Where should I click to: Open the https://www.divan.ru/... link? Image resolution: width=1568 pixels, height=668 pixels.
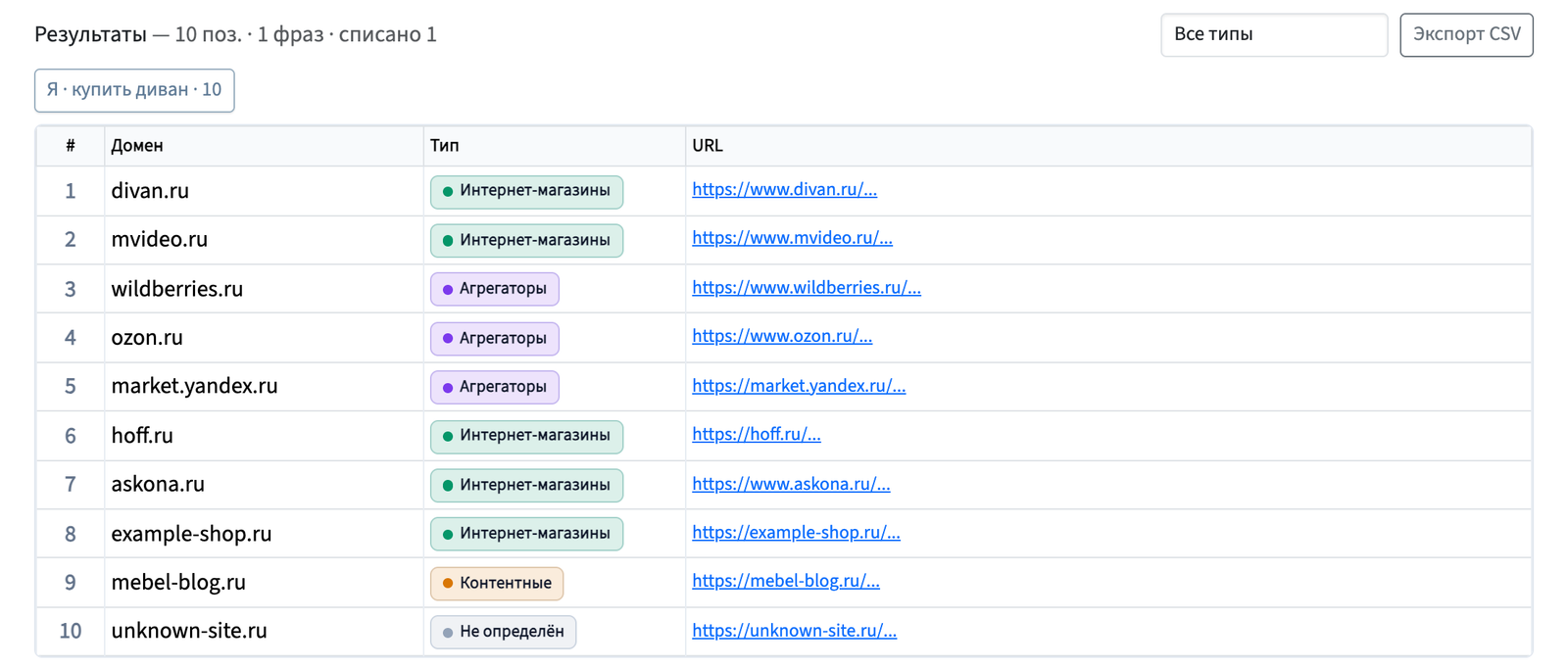tap(784, 190)
